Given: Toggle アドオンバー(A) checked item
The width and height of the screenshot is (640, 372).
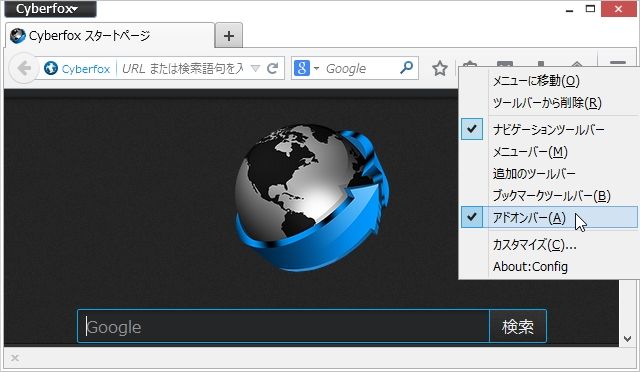Looking at the screenshot, I should [x=549, y=217].
